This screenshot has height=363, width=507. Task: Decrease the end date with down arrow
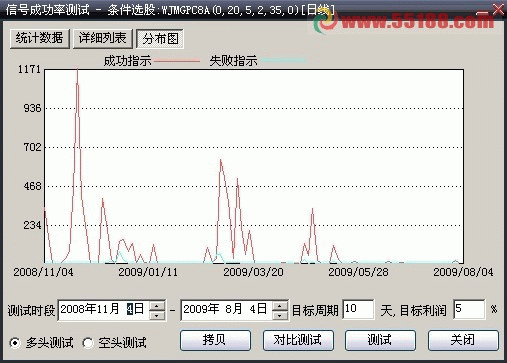pos(280,315)
